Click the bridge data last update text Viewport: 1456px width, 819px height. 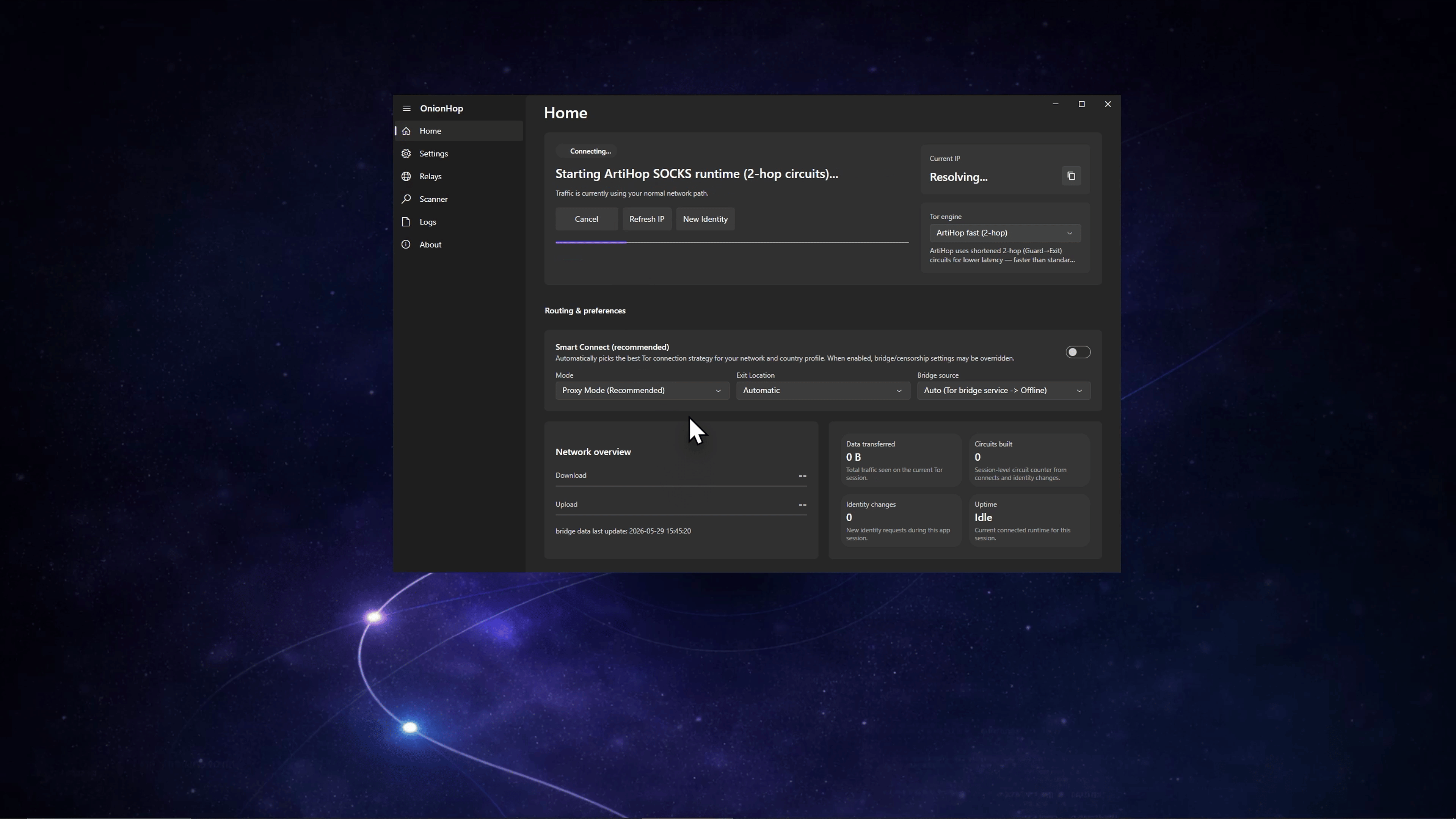pos(623,531)
